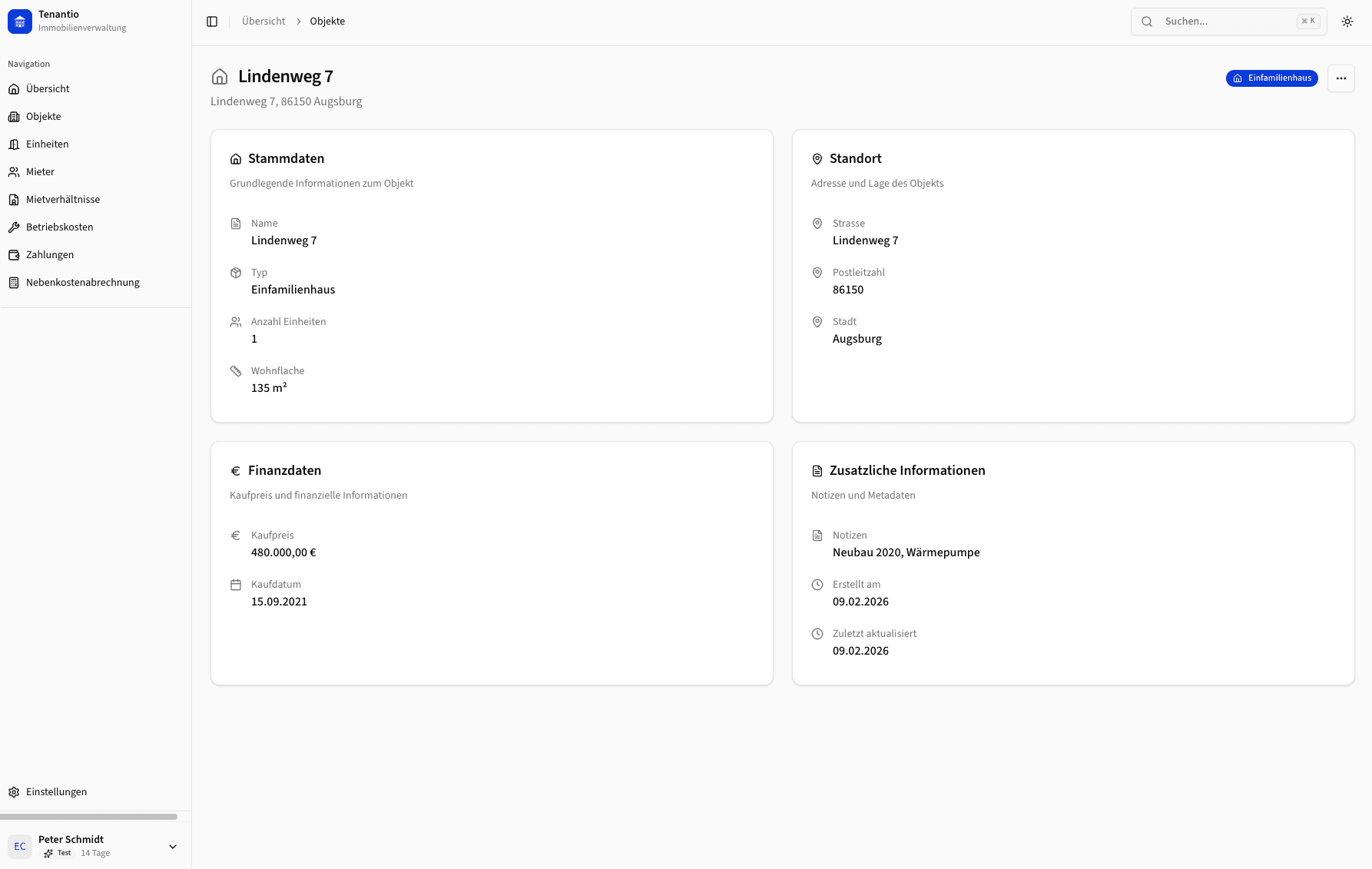Click the sidebar horizontal scrollbar
This screenshot has width=1372, height=869.
(x=88, y=817)
